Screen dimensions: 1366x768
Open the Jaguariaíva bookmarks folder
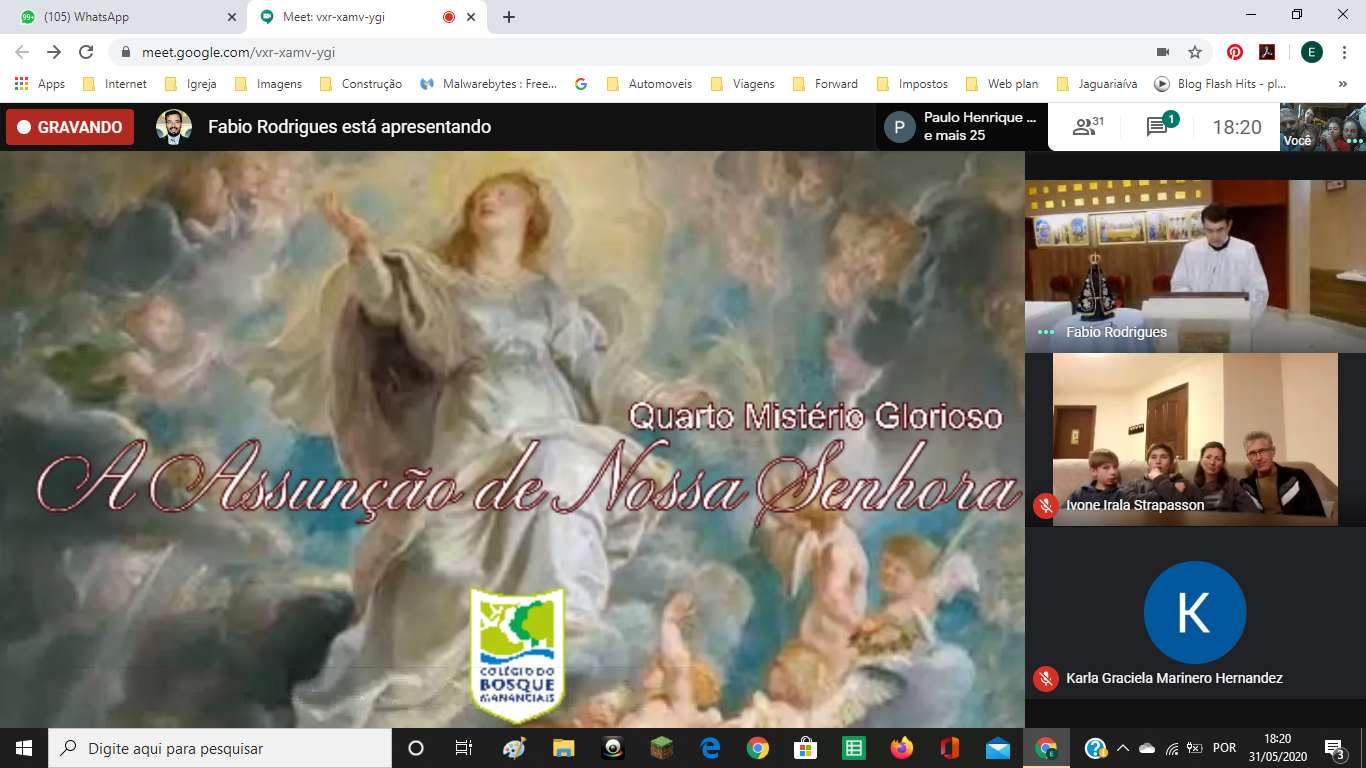[x=1096, y=84]
